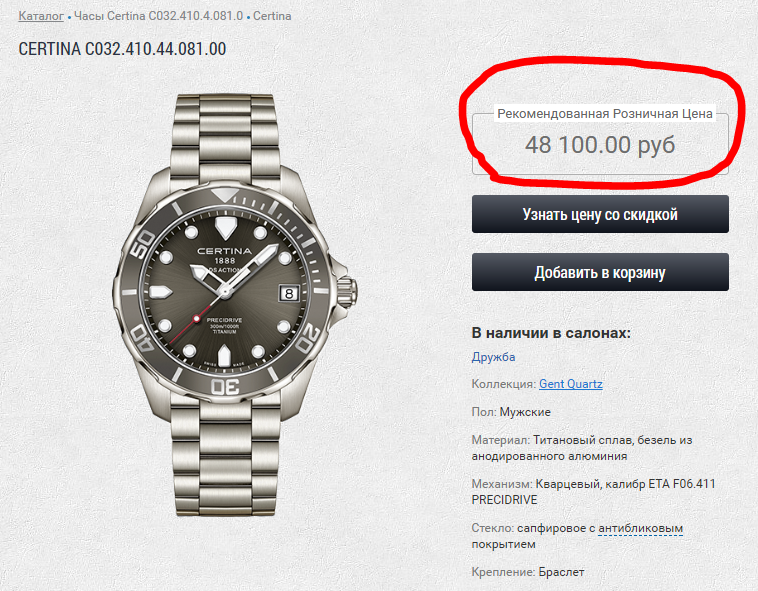Open the Gent Quartz collection link
The image size is (758, 591).
[570, 384]
